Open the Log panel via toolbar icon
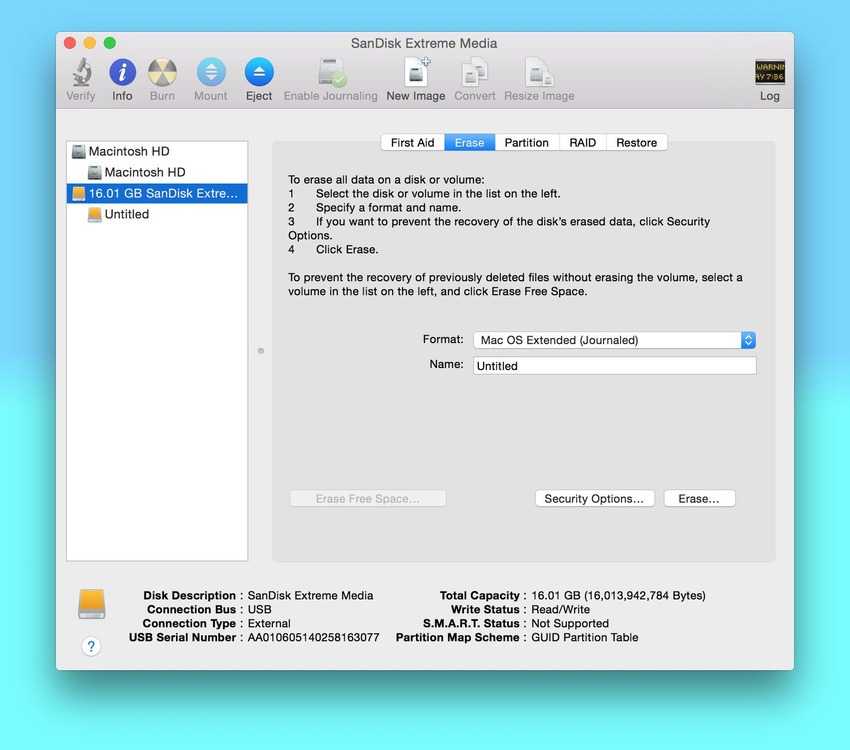Screen dimensions: 850x750 tap(769, 75)
